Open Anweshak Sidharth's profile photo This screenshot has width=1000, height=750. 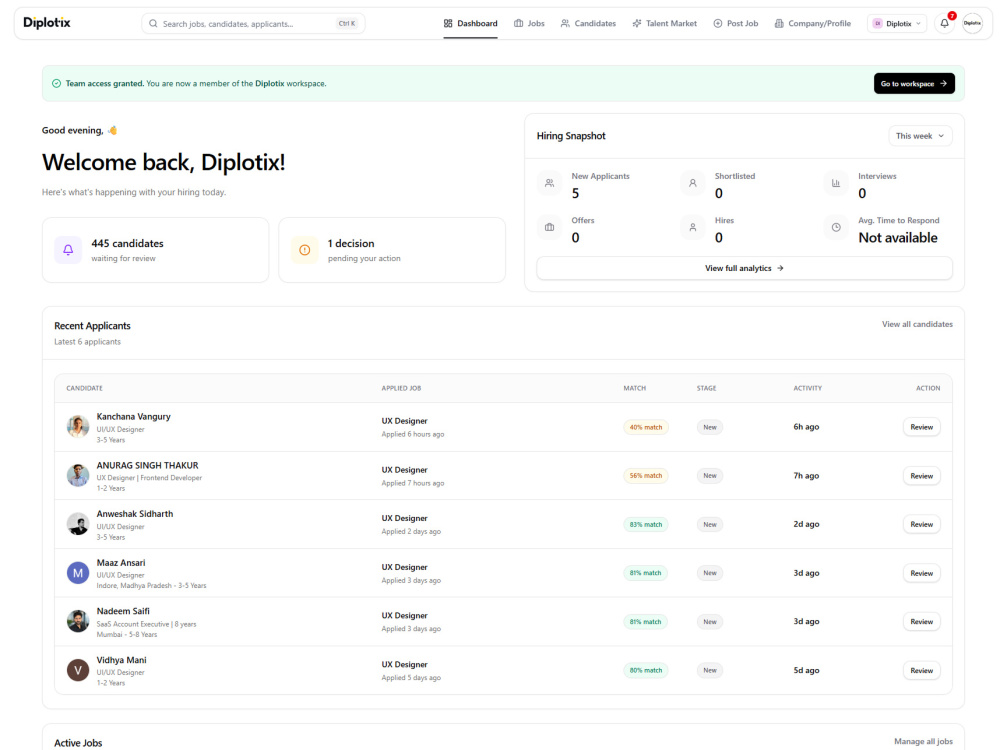click(x=78, y=524)
